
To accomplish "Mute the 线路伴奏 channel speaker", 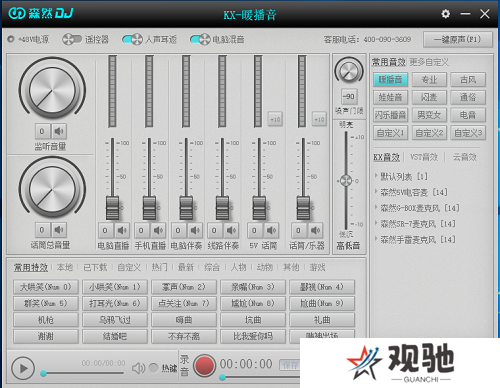I will click(x=231, y=230).
